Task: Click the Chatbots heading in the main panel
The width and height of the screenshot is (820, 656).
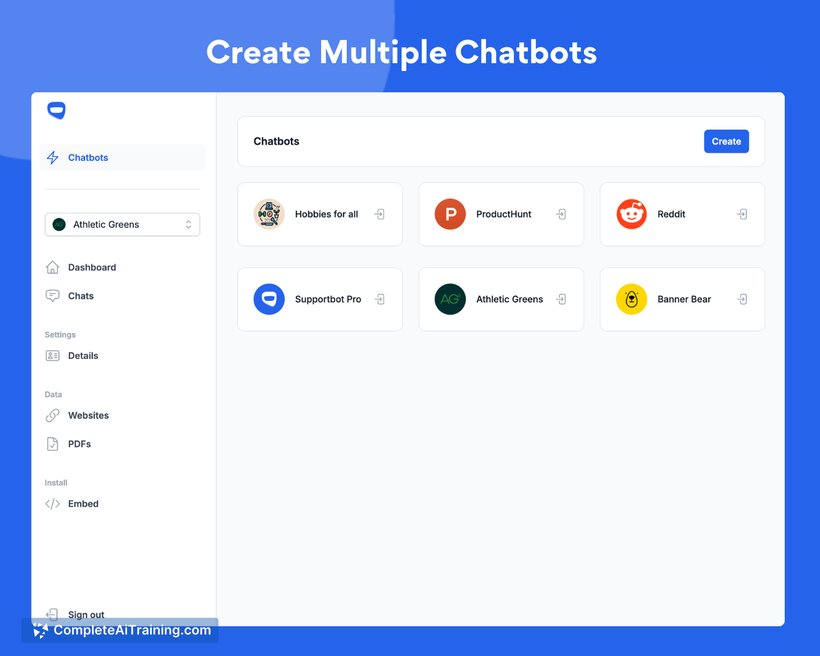Action: click(x=276, y=141)
